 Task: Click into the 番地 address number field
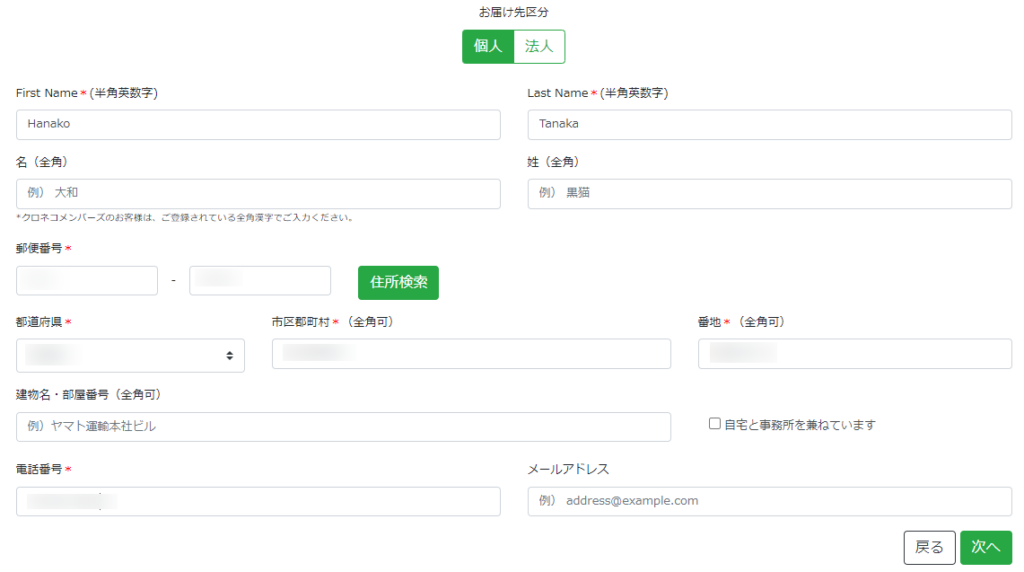tap(854, 354)
